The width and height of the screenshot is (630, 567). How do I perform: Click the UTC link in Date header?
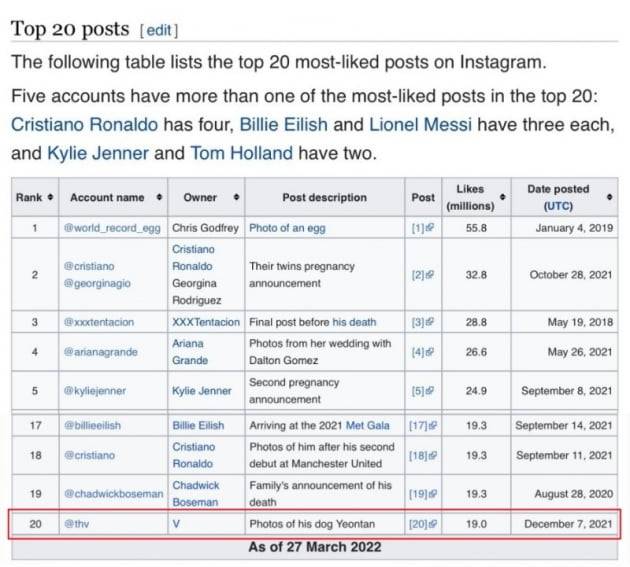[557, 207]
